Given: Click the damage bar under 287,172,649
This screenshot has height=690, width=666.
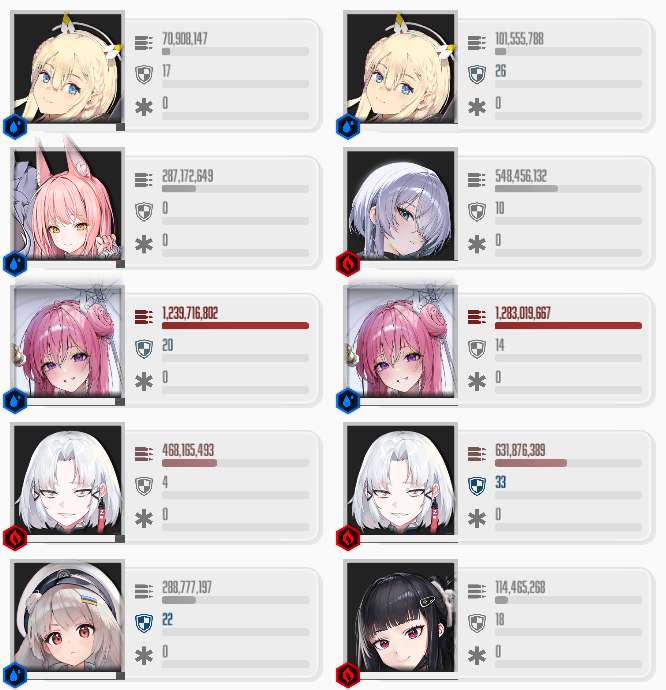Looking at the screenshot, I should [235, 189].
